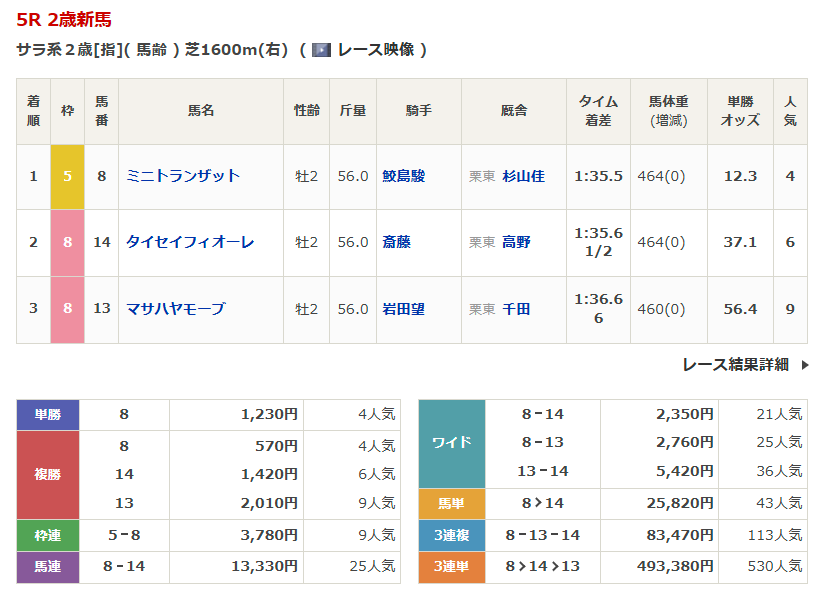
Task: Open horse ミニトランザット profile
Action: tap(183, 176)
